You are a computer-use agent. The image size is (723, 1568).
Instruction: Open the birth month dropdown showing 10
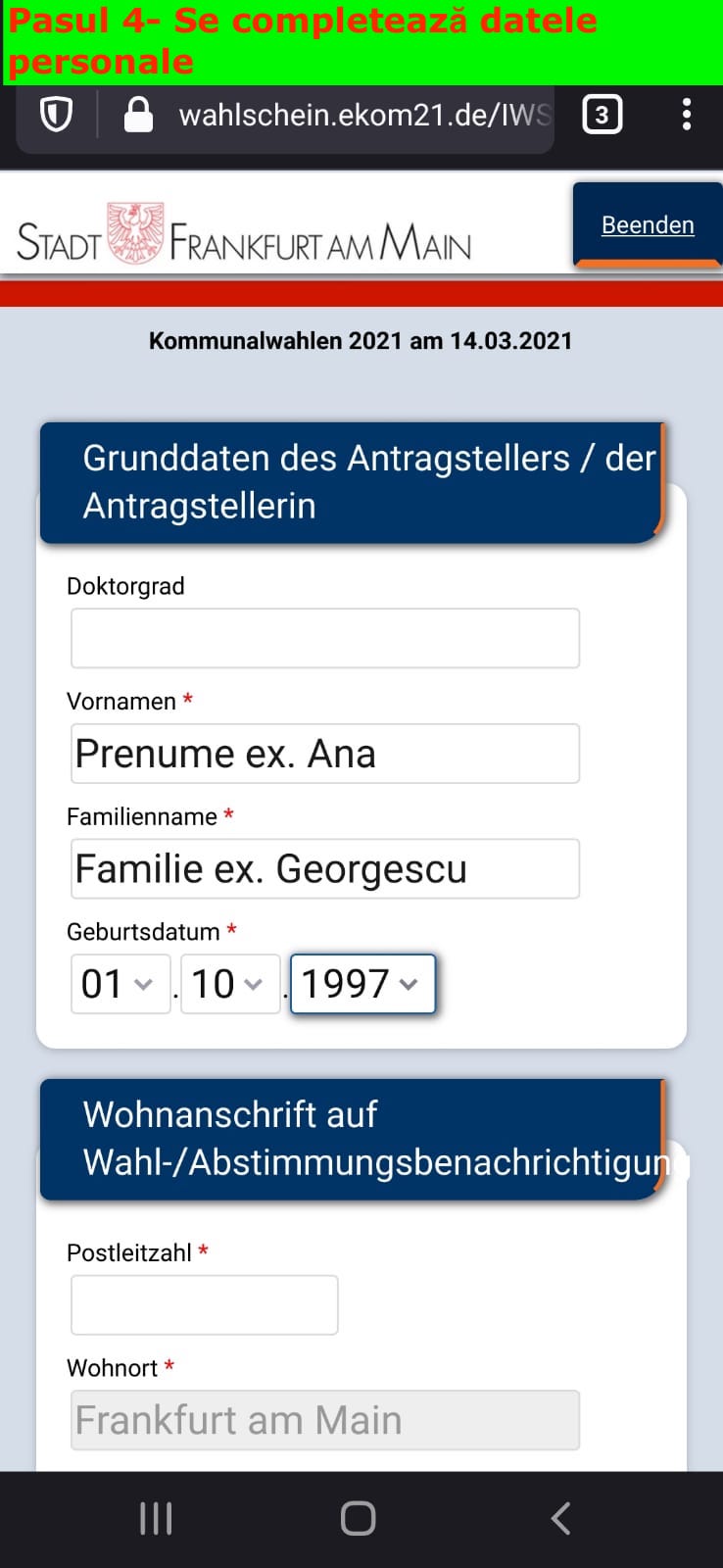click(228, 984)
